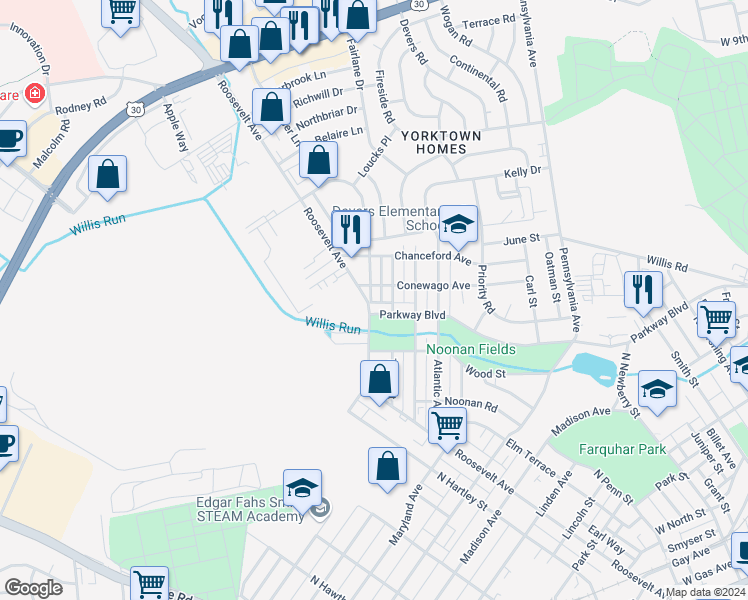Click the Conewago Ave label
Viewport: 748px width, 600px height.
434,286
